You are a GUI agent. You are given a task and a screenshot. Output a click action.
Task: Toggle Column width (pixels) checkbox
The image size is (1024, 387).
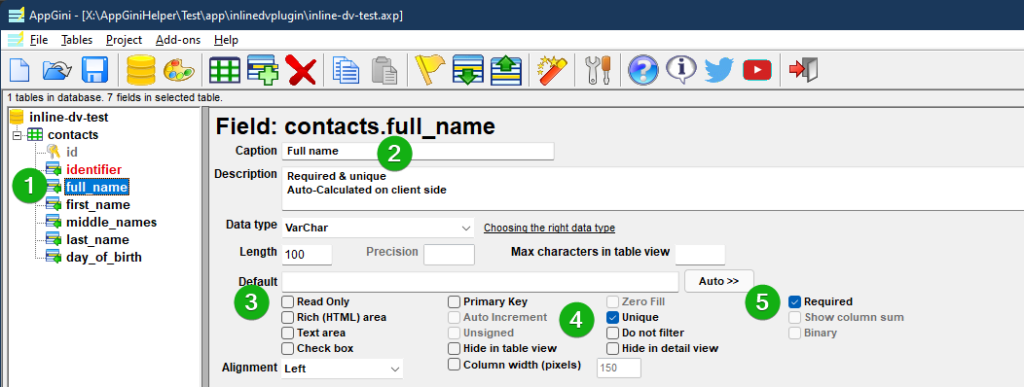(x=454, y=365)
